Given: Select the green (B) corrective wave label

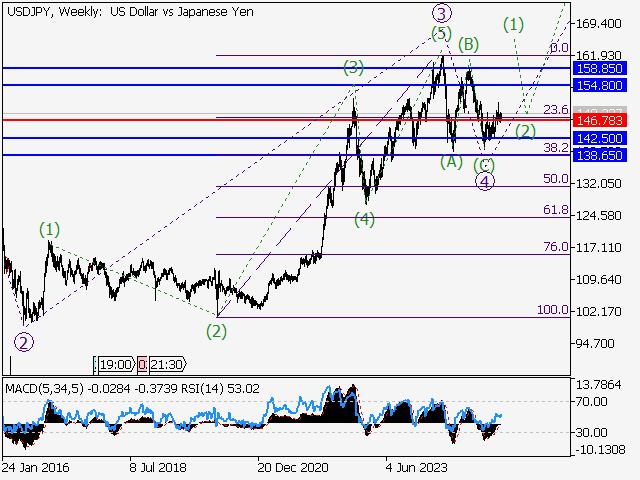Looking at the screenshot, I should 468,44.
